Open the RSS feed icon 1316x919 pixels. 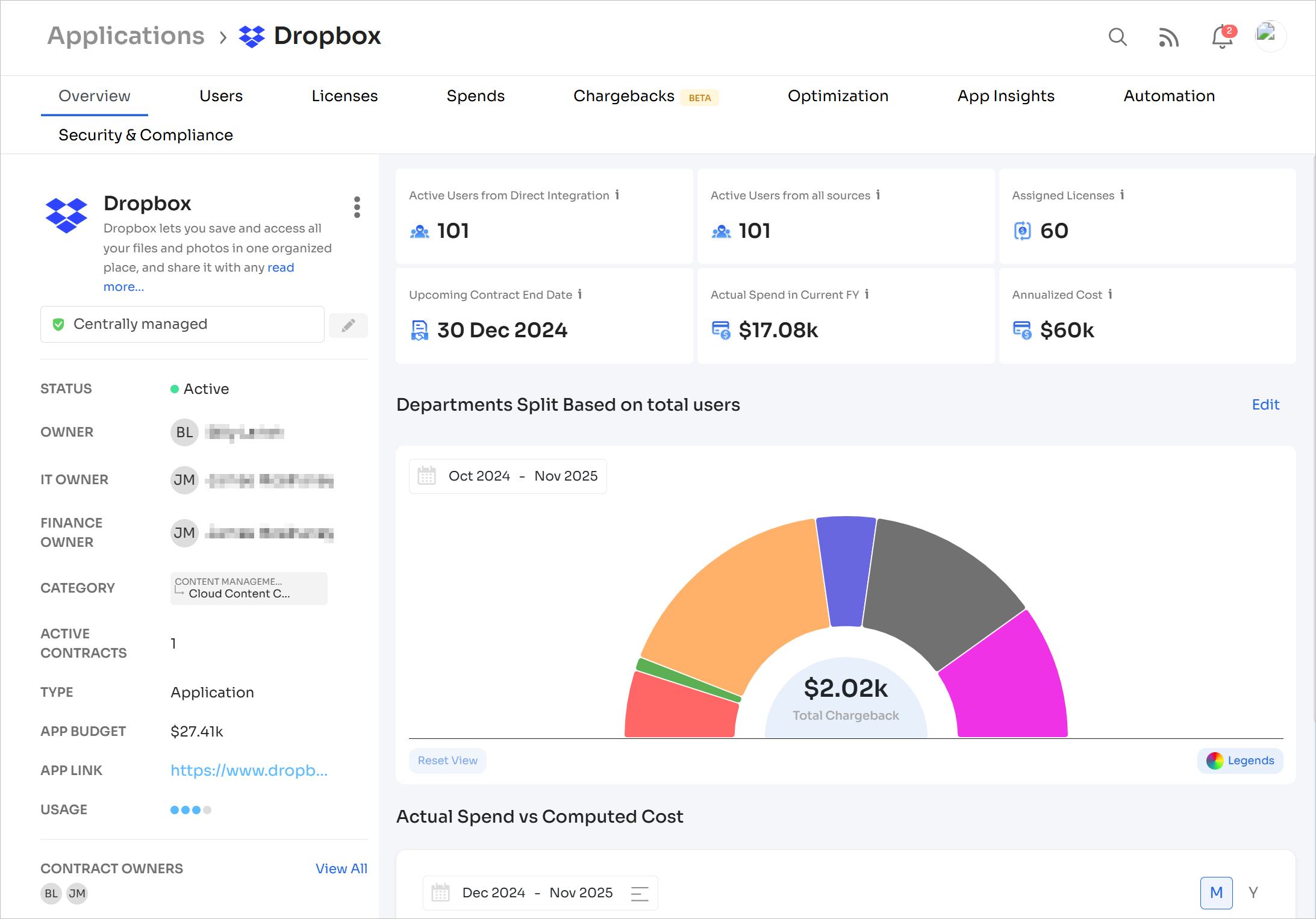click(1168, 37)
